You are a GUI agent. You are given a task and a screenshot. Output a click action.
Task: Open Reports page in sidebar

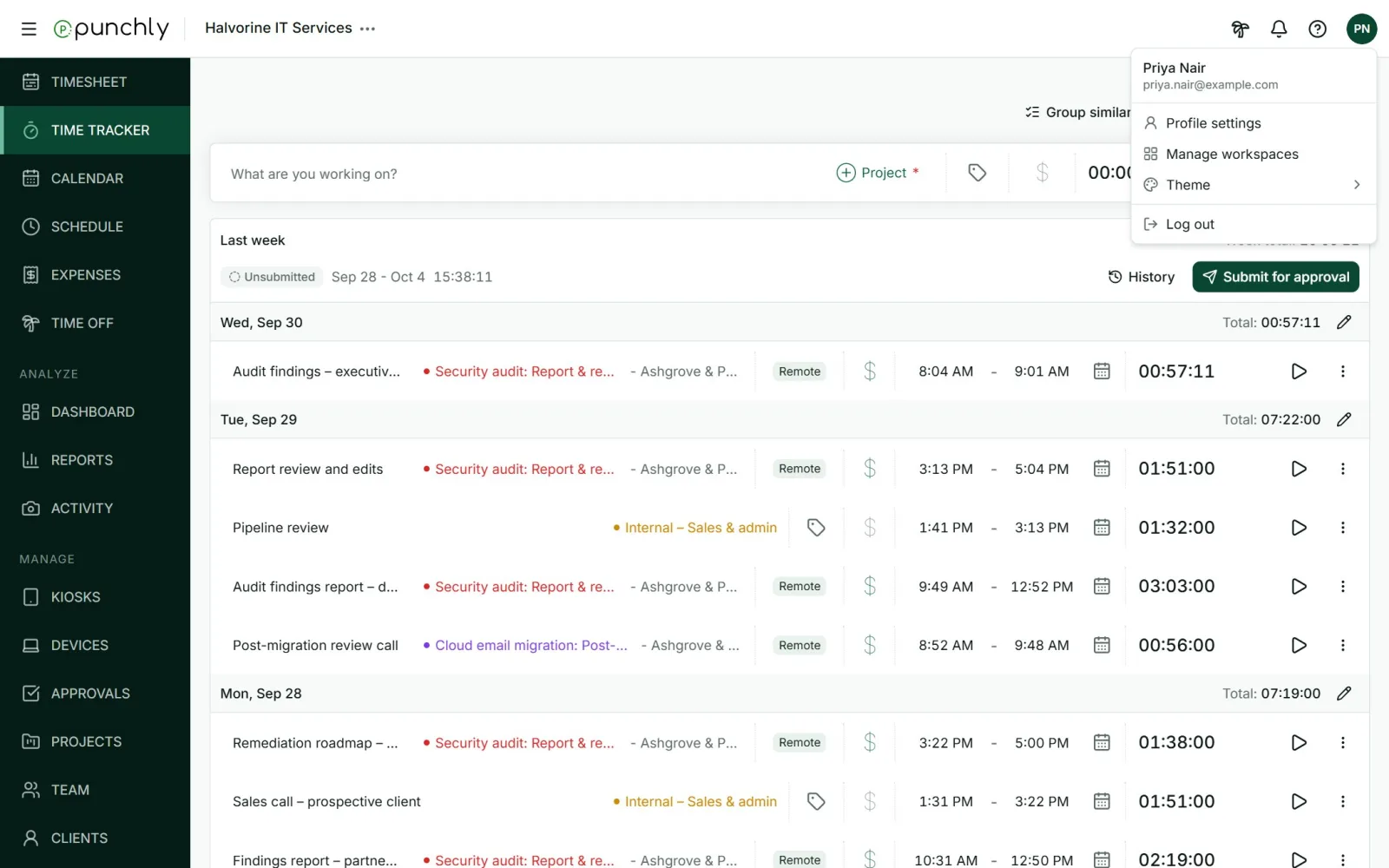95,460
